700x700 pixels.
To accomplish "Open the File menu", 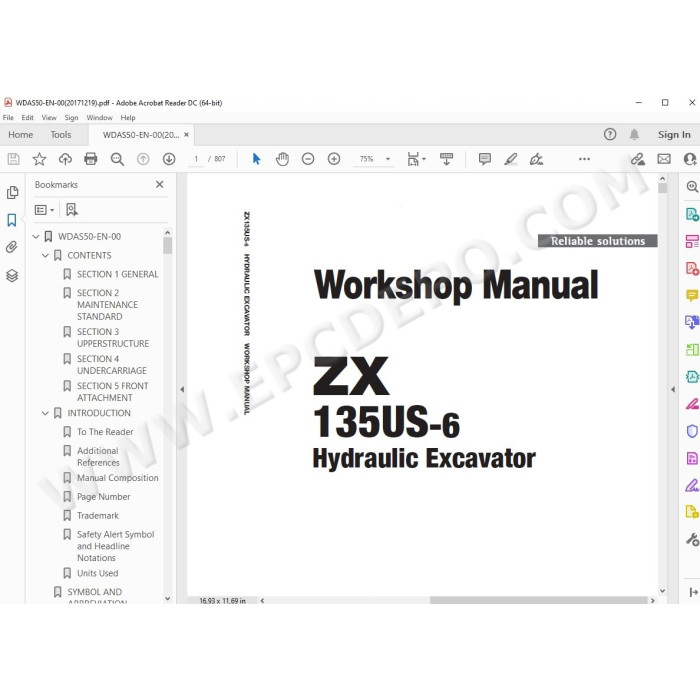I will (x=8, y=118).
